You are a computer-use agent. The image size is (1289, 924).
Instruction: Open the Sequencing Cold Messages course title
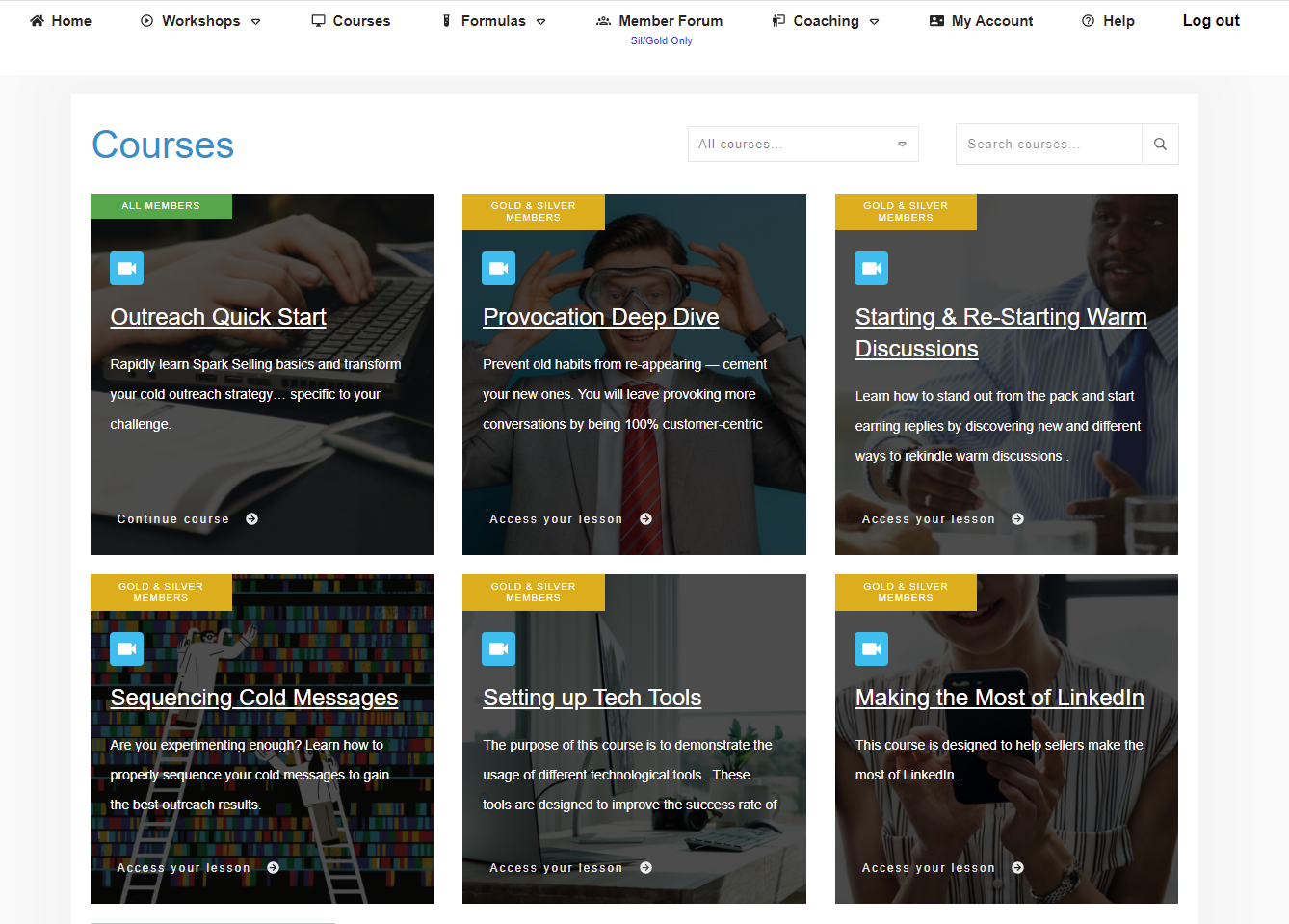tap(253, 698)
